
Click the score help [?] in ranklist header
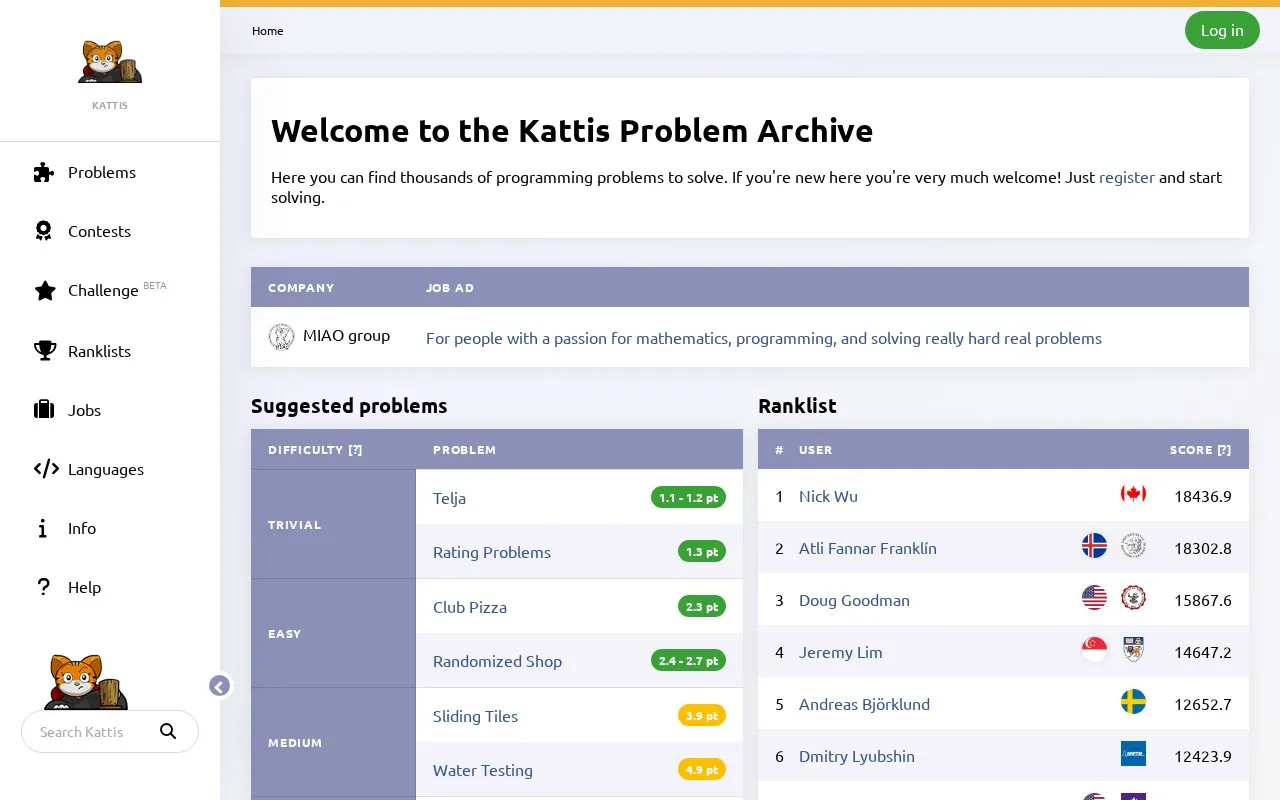1224,450
